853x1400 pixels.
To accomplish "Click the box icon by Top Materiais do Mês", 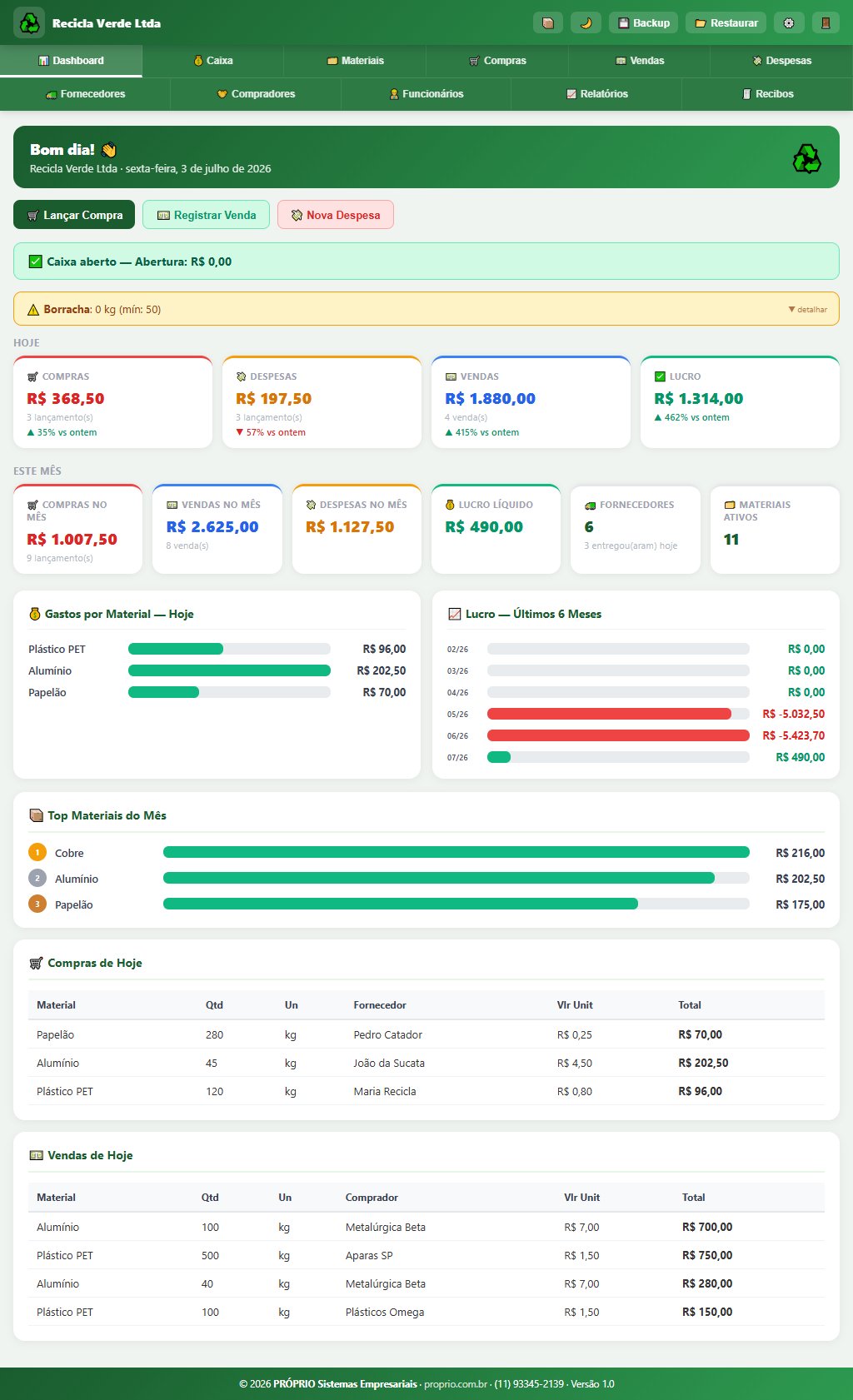I will click(x=36, y=815).
